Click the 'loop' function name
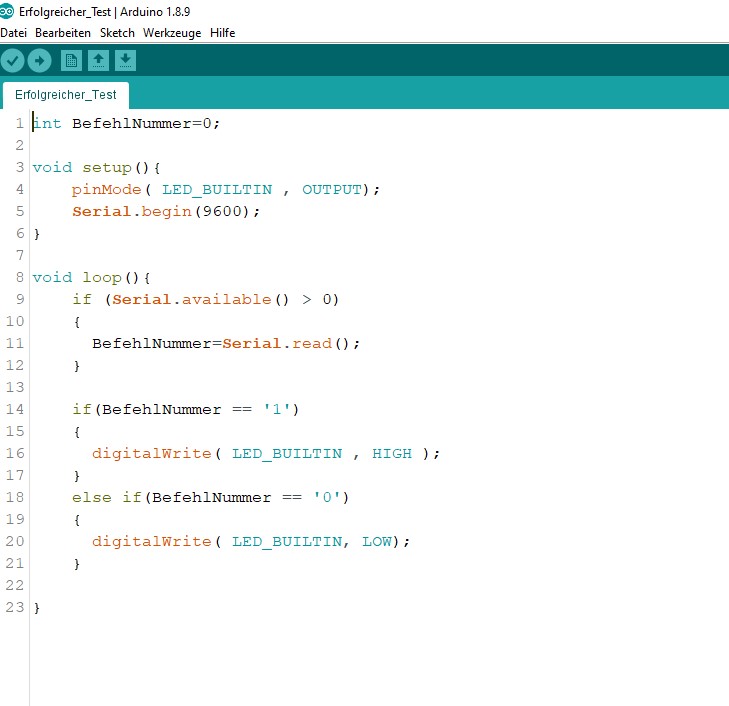This screenshot has height=706, width=729. (x=102, y=278)
